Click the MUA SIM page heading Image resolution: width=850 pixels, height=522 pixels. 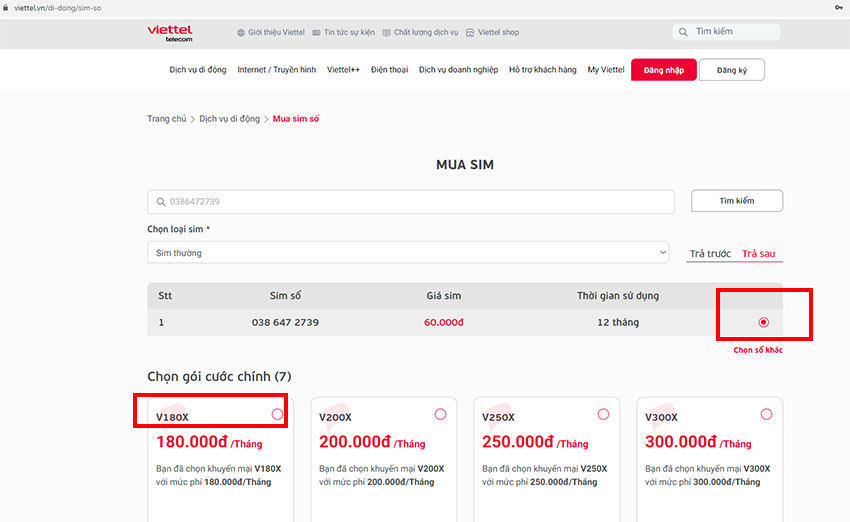point(465,165)
